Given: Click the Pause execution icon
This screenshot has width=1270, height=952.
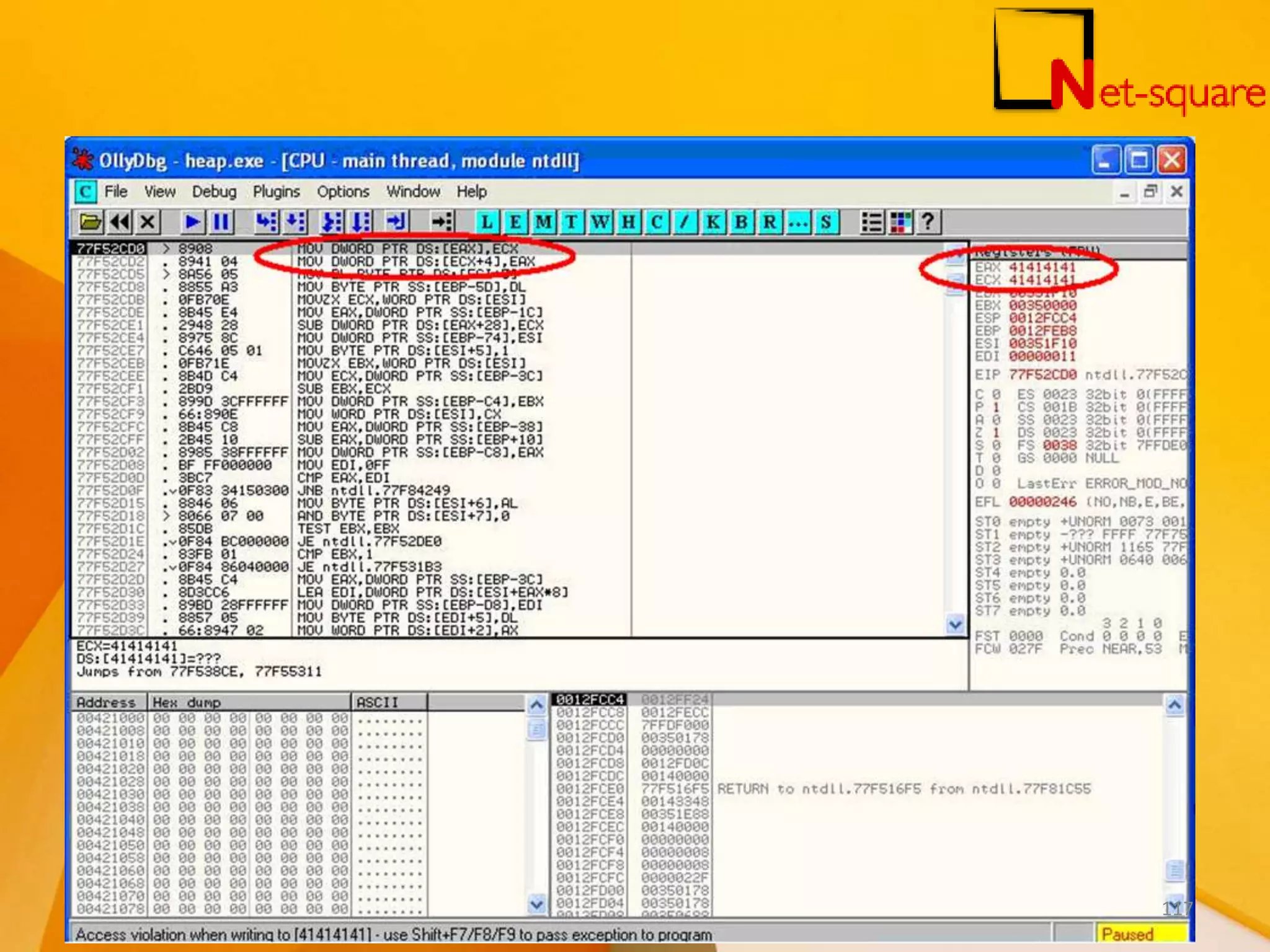Looking at the screenshot, I should click(x=221, y=222).
